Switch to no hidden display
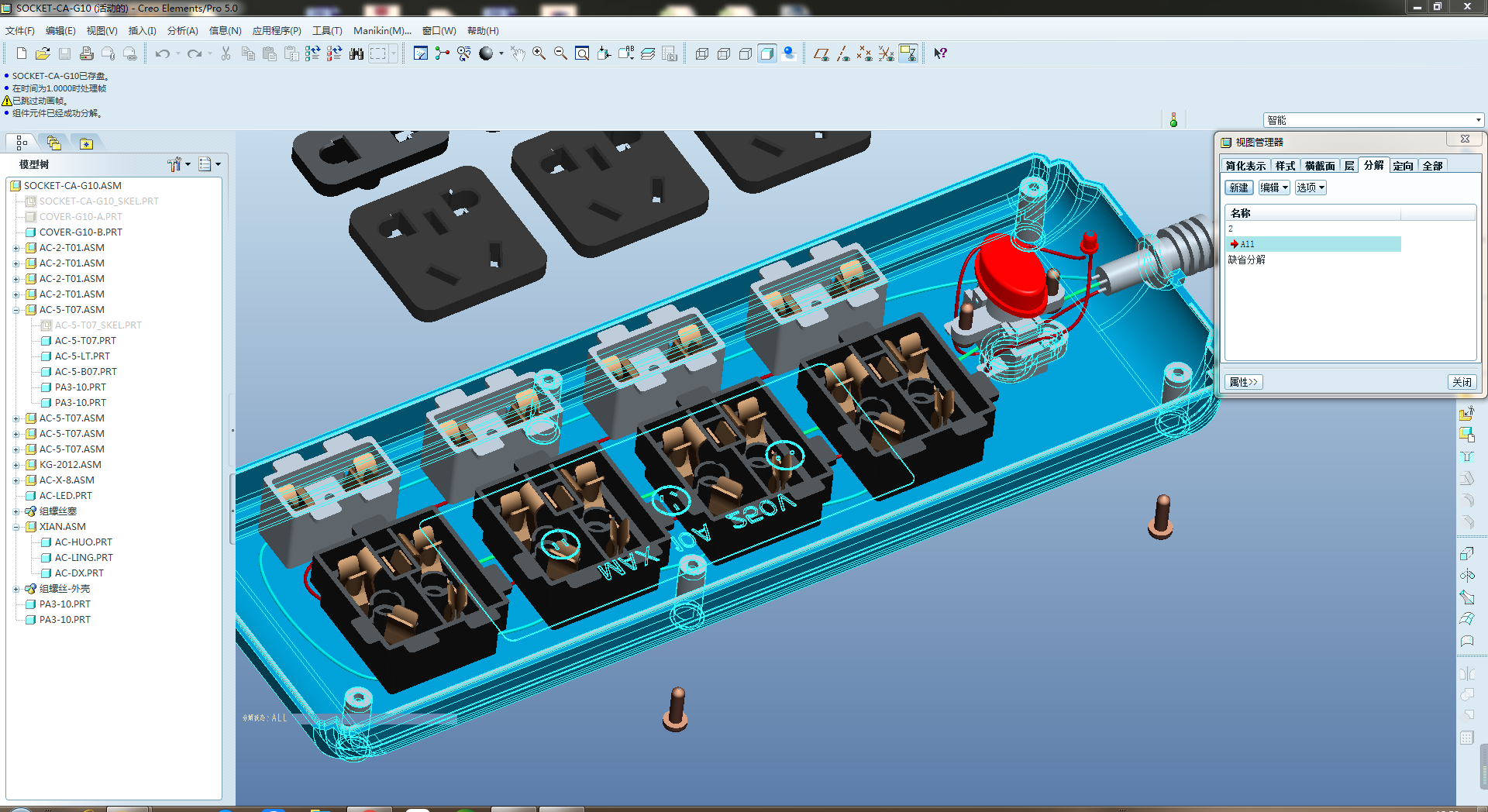Image resolution: width=1488 pixels, height=812 pixels. click(746, 53)
